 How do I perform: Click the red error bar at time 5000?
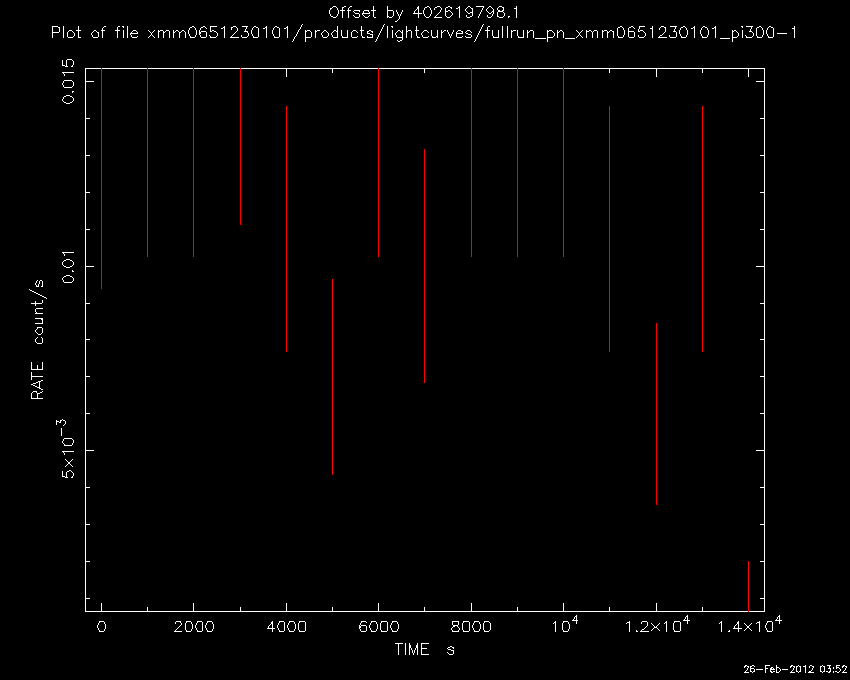332,377
